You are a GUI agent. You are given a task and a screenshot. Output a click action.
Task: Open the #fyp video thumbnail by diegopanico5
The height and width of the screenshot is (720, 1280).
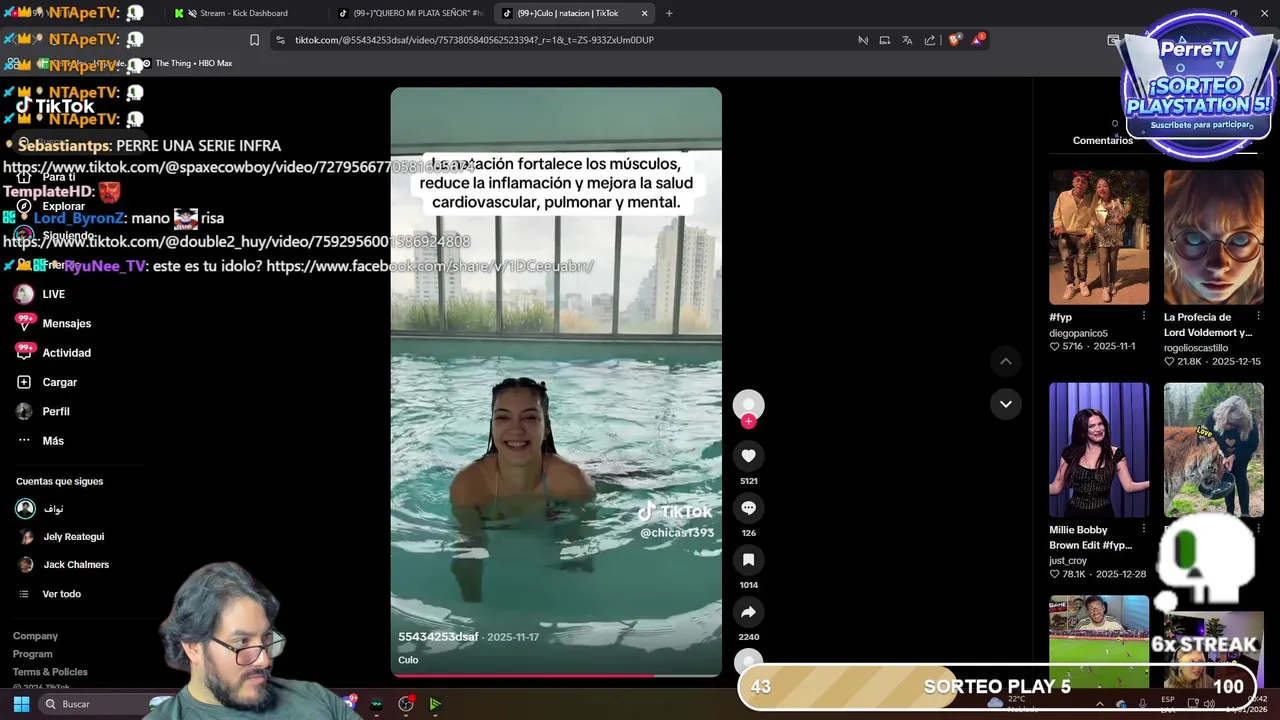tap(1099, 237)
